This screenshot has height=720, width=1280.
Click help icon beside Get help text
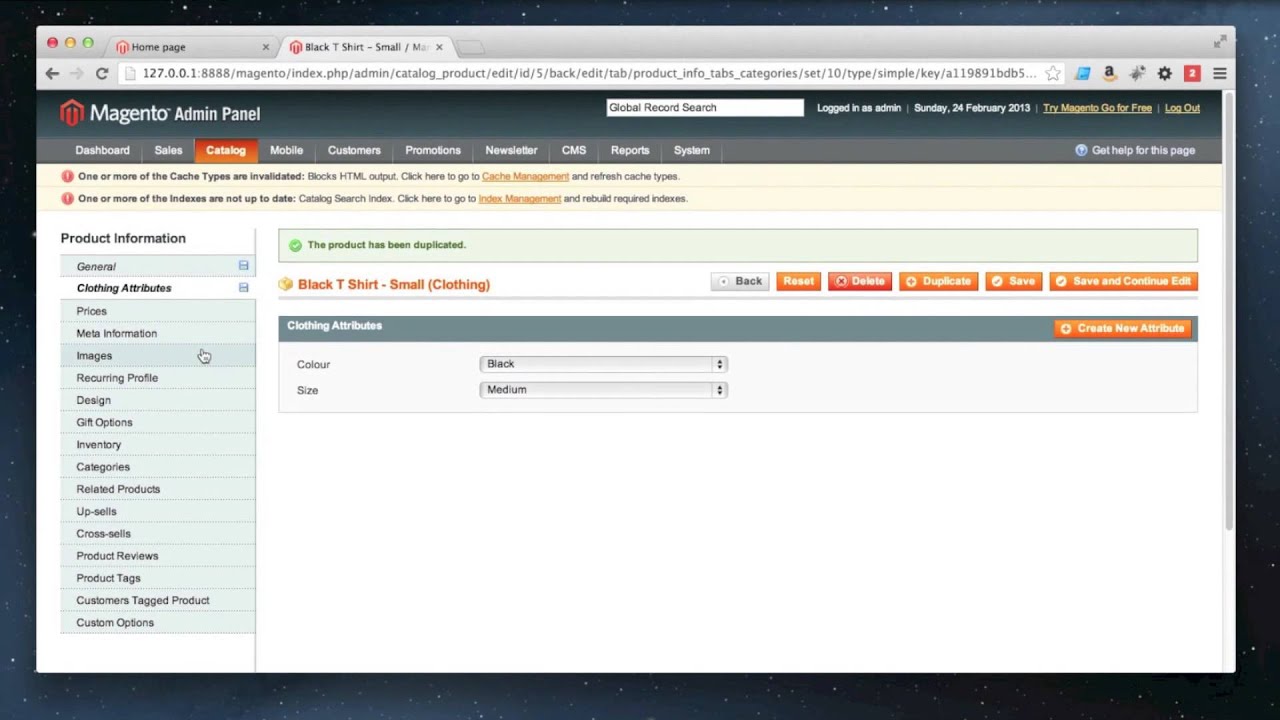1081,150
